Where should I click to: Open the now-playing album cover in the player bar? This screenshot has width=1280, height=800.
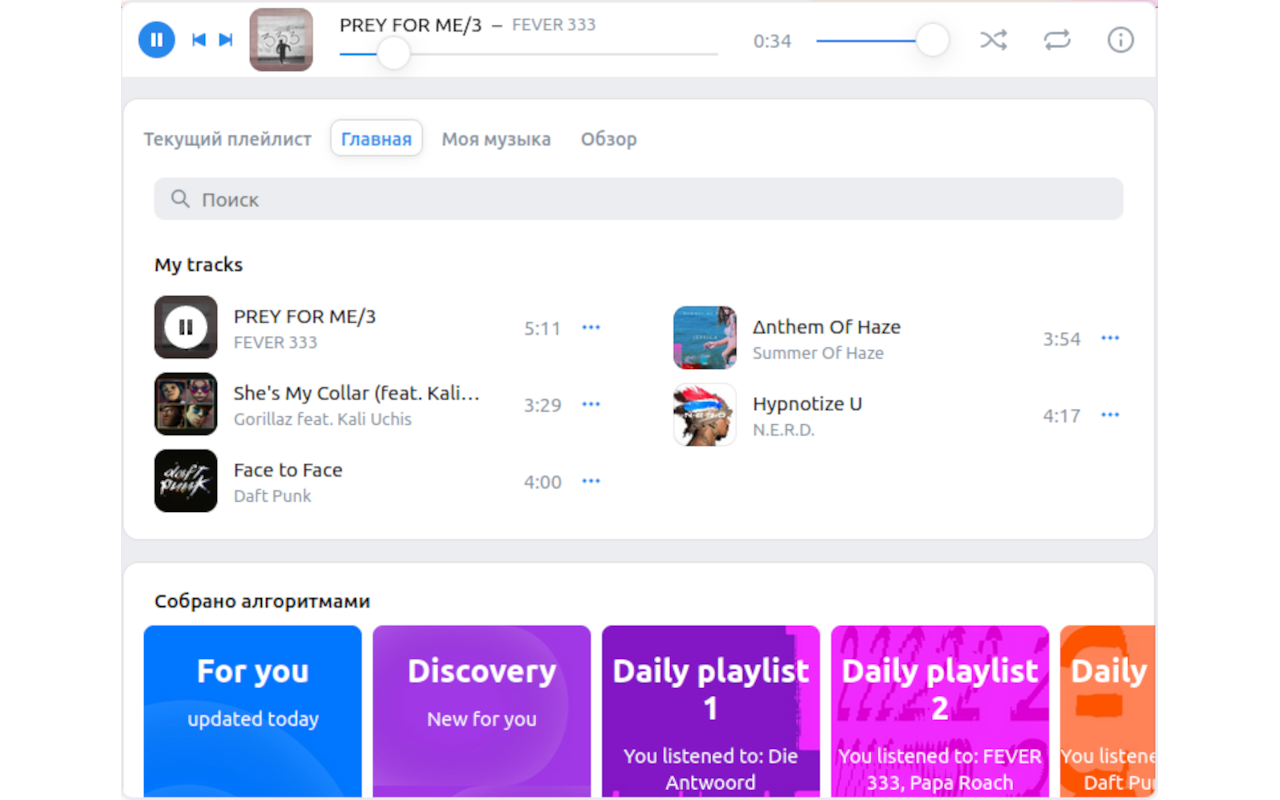point(281,40)
